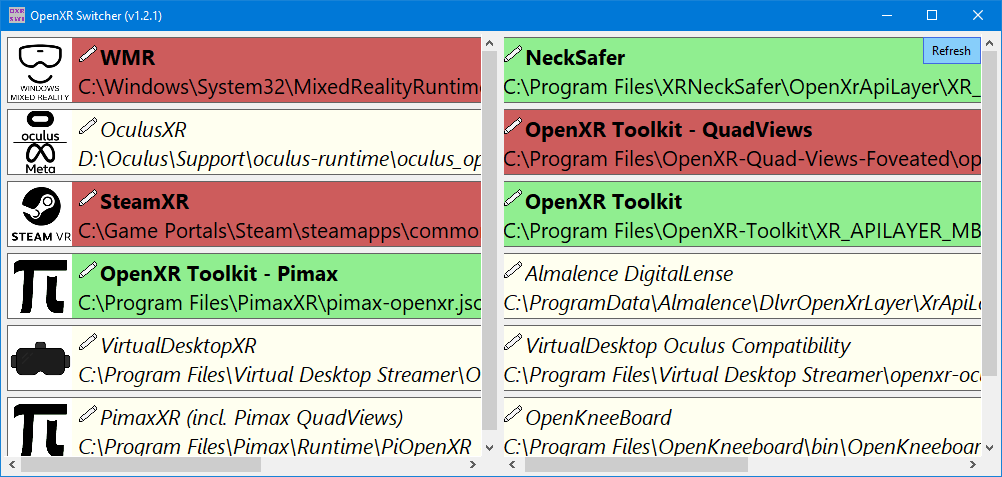
Task: Click the Refresh button
Action: pyautogui.click(x=951, y=51)
